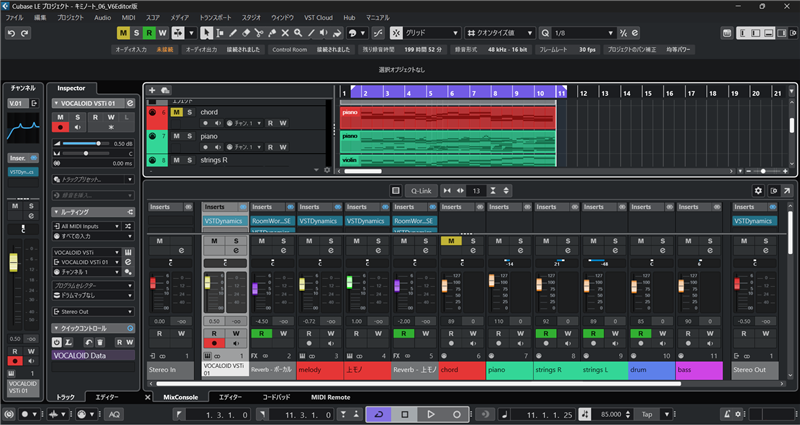The height and width of the screenshot is (425, 800).
Task: Switch to the コードパッド tab
Action: (x=276, y=397)
